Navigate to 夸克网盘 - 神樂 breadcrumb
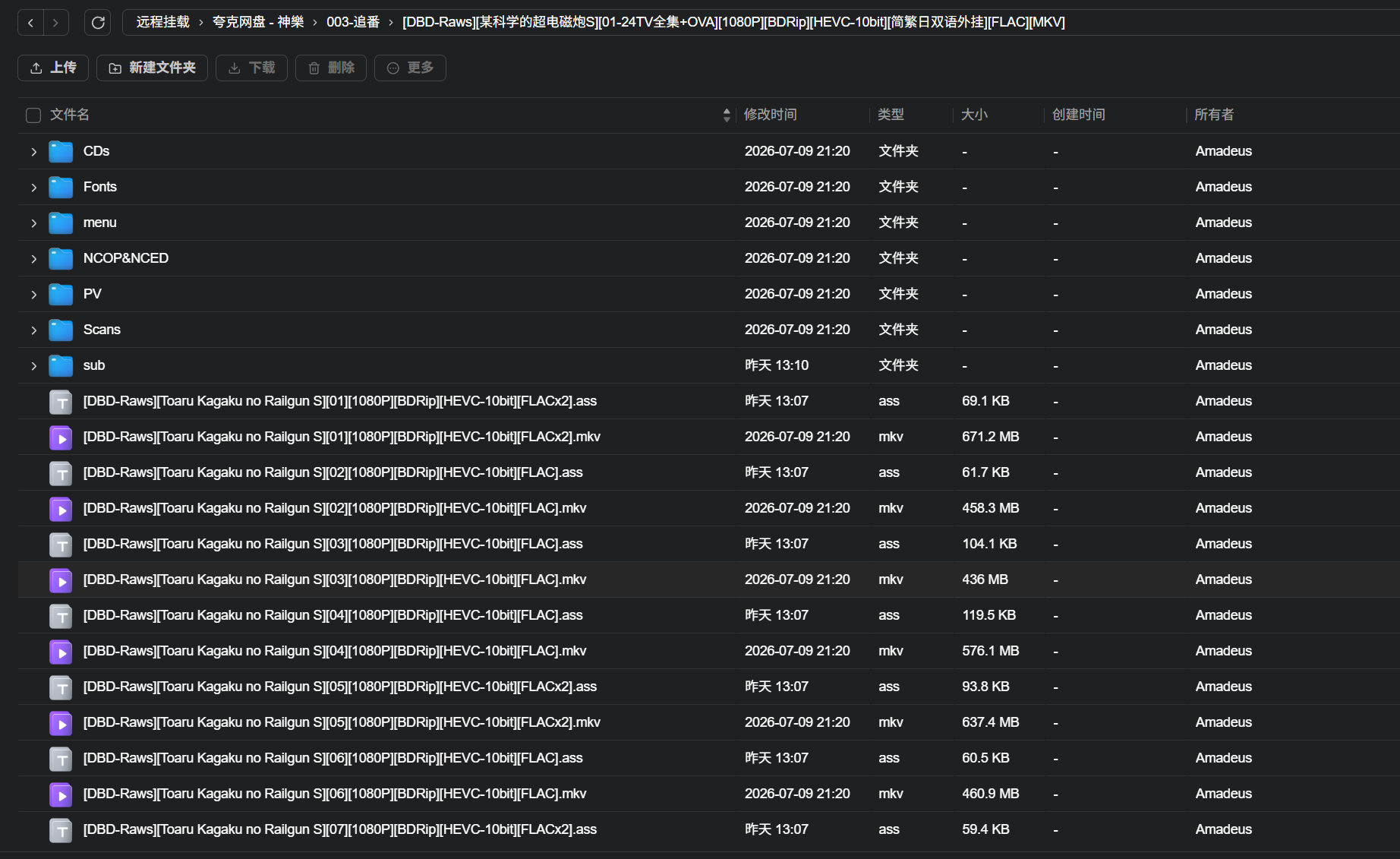 coord(258,22)
